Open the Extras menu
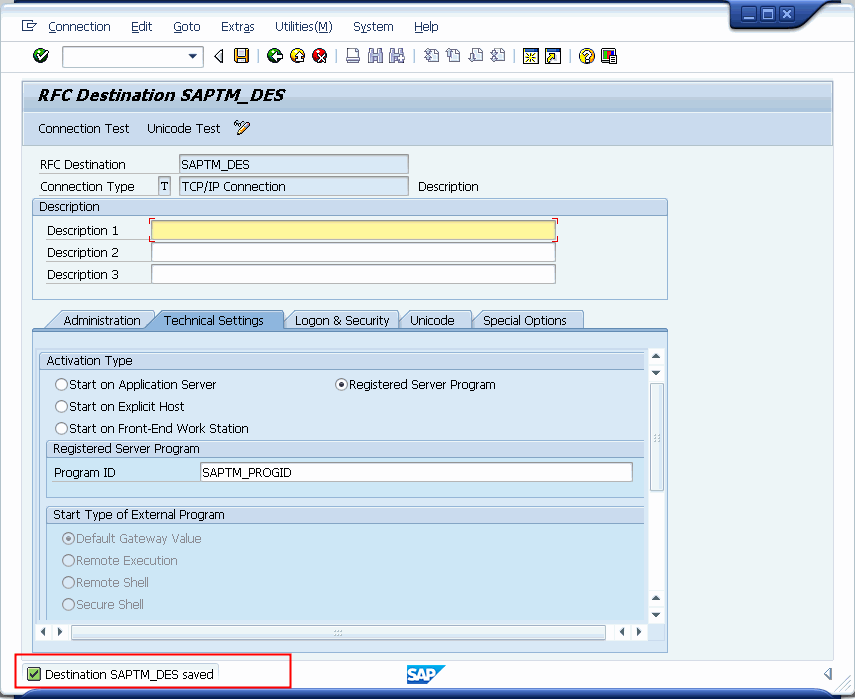Image resolution: width=855 pixels, height=699 pixels. point(237,27)
